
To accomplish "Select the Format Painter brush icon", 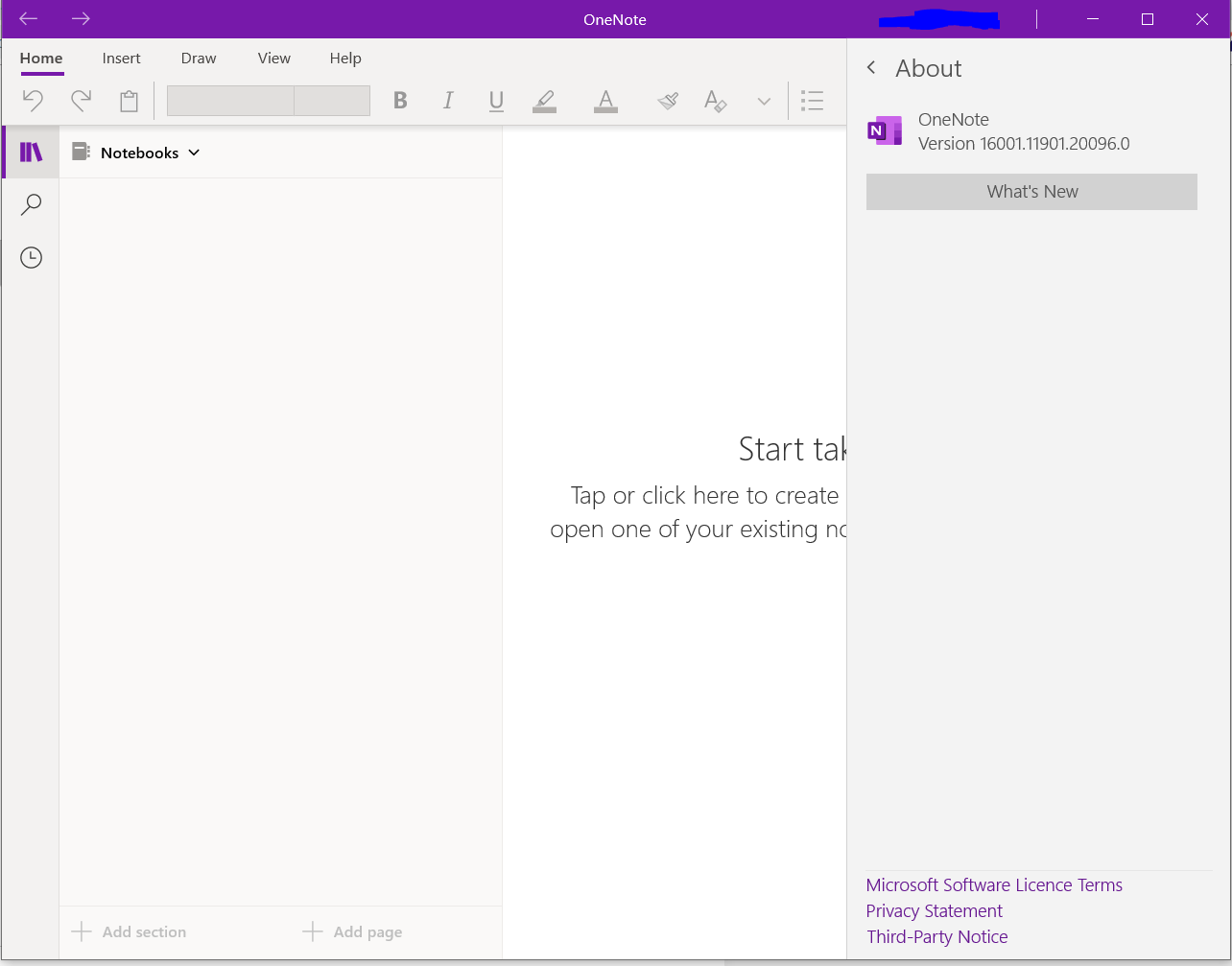I will [668, 101].
